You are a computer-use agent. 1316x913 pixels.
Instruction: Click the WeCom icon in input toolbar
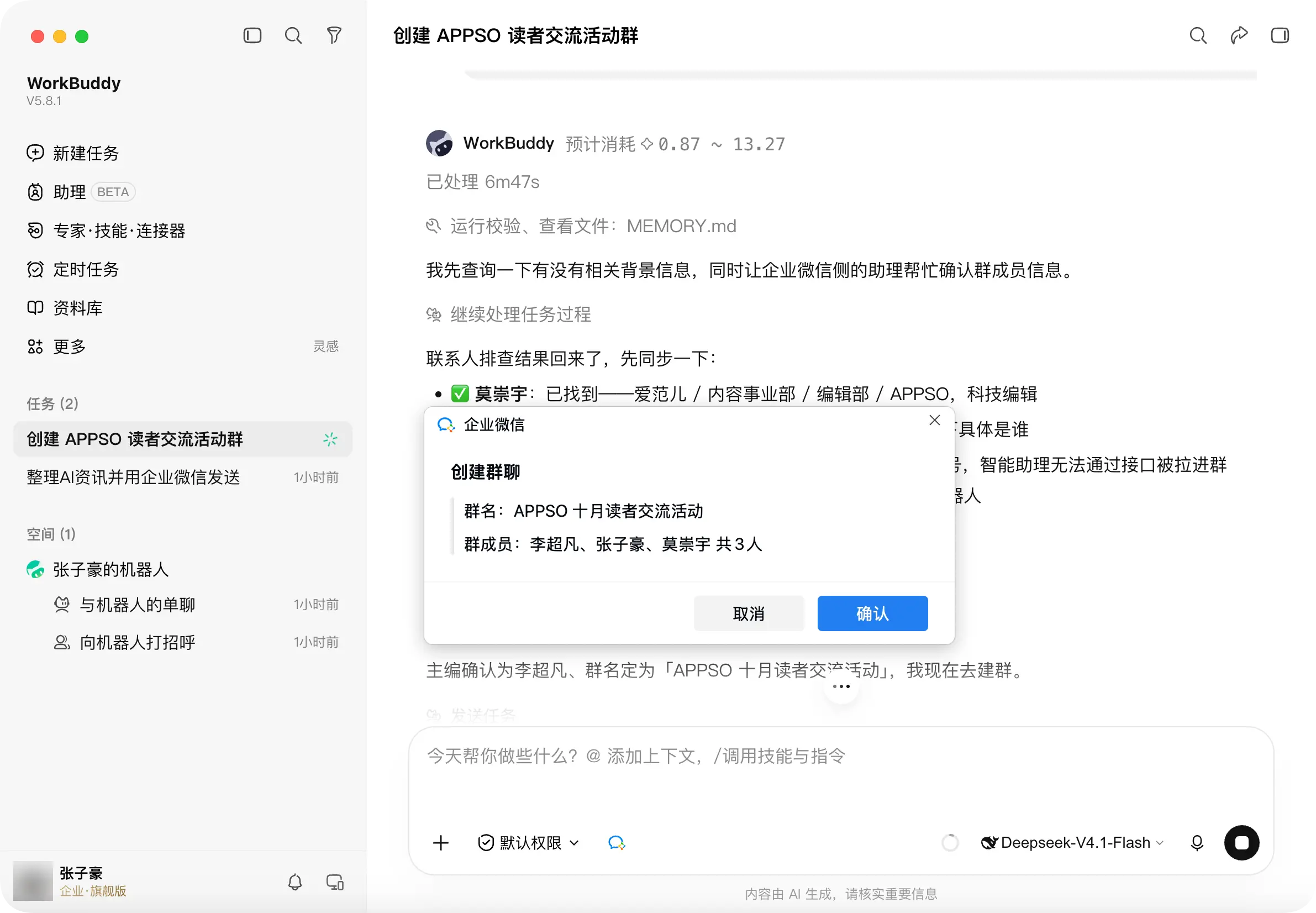point(617,843)
